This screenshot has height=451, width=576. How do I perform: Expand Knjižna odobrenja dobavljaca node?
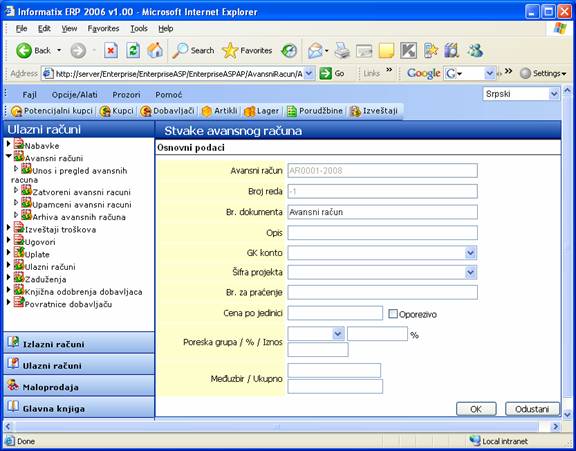pos(9,290)
